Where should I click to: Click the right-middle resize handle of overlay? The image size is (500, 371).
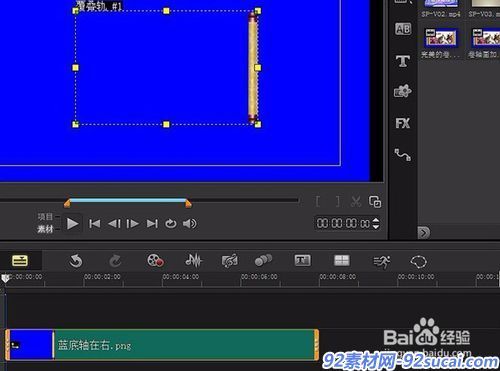[258, 68]
